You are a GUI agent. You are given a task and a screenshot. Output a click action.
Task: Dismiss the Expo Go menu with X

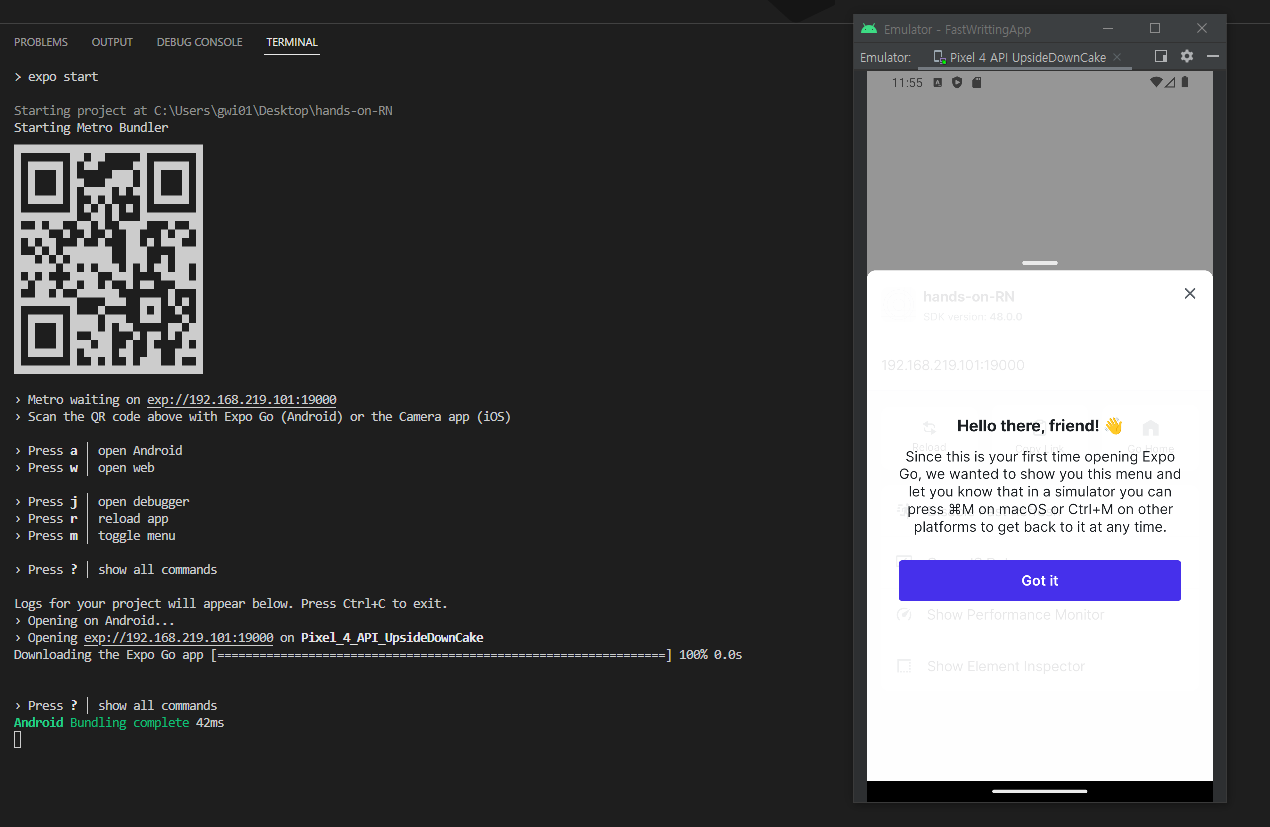pos(1190,293)
